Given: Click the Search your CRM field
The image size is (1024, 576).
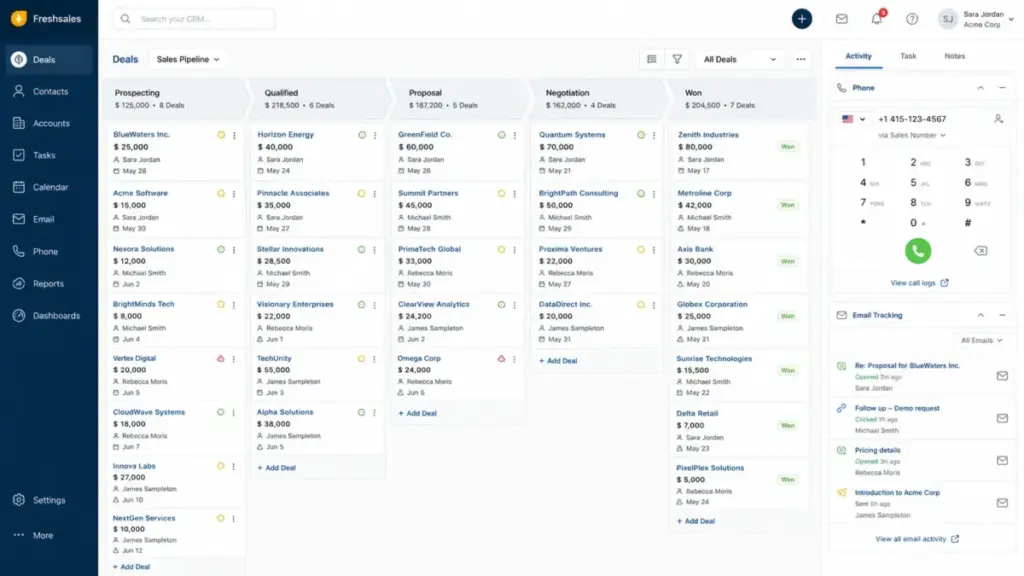Looking at the screenshot, I should tap(194, 19).
